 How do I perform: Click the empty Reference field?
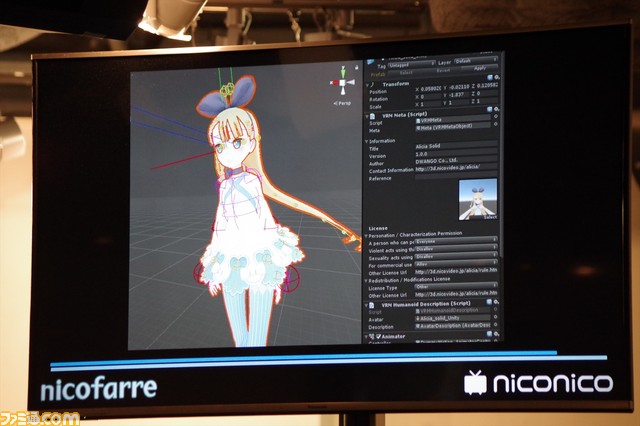point(456,176)
